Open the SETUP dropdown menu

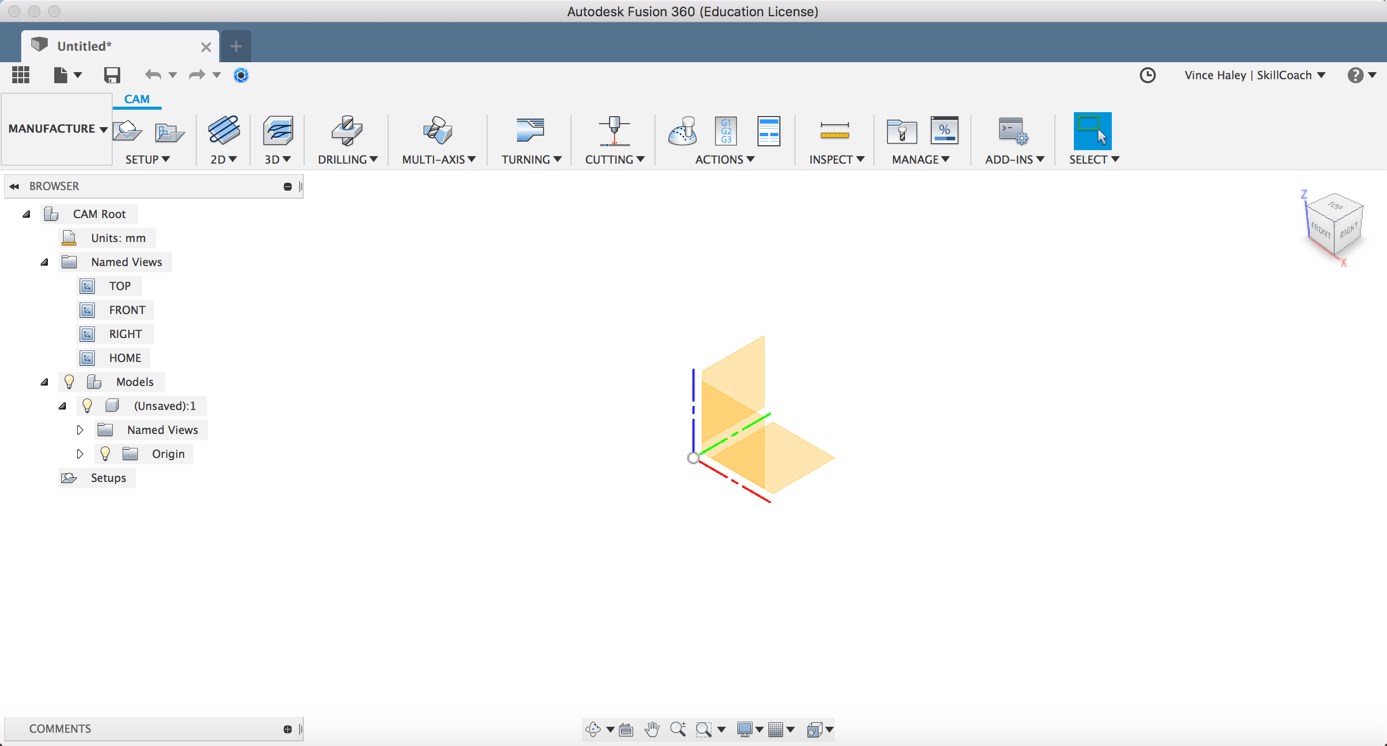click(147, 159)
